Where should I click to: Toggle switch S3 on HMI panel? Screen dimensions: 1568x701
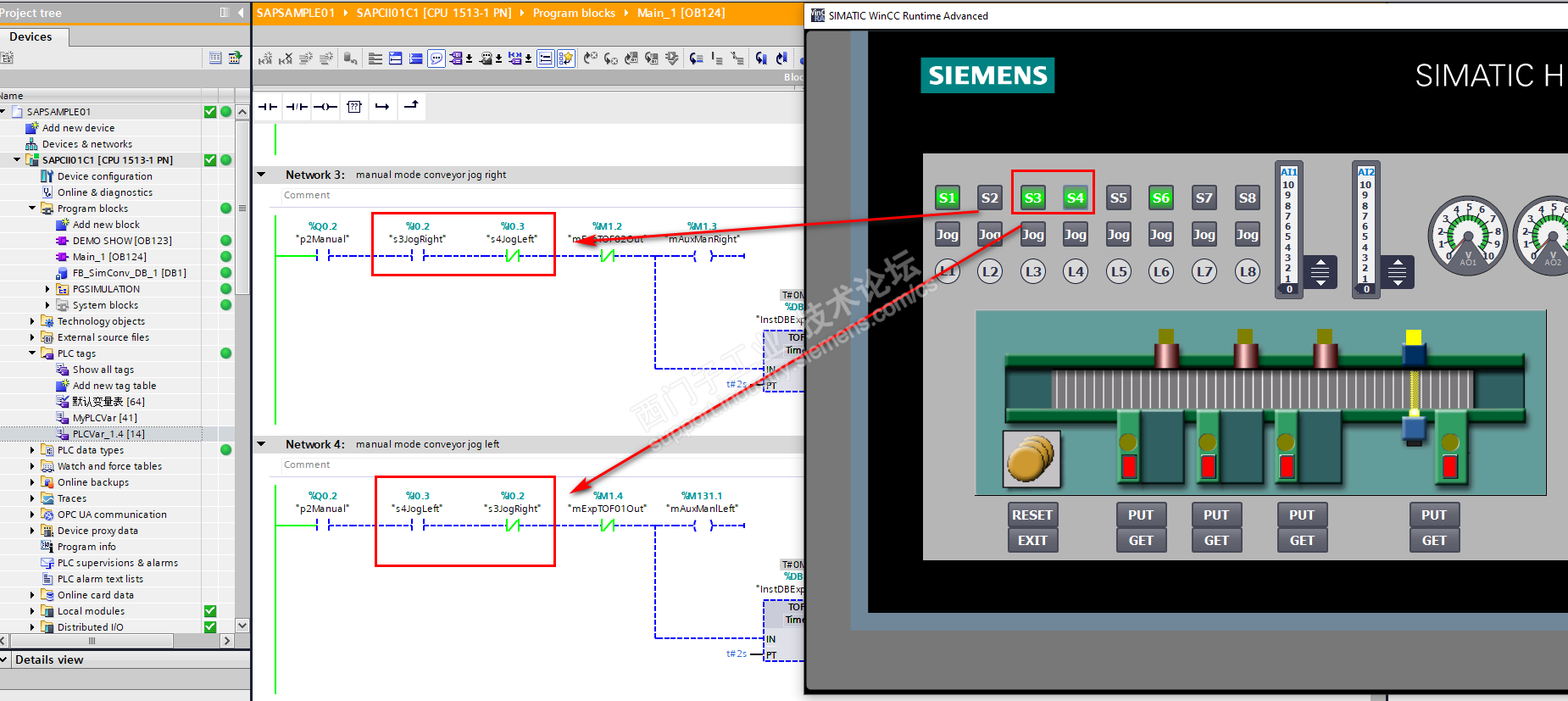1032,198
